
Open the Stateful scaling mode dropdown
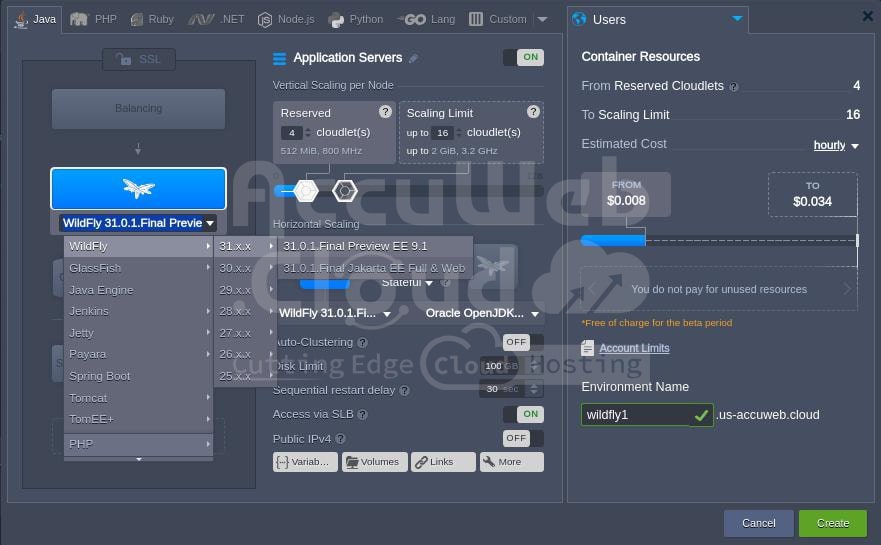pos(407,283)
